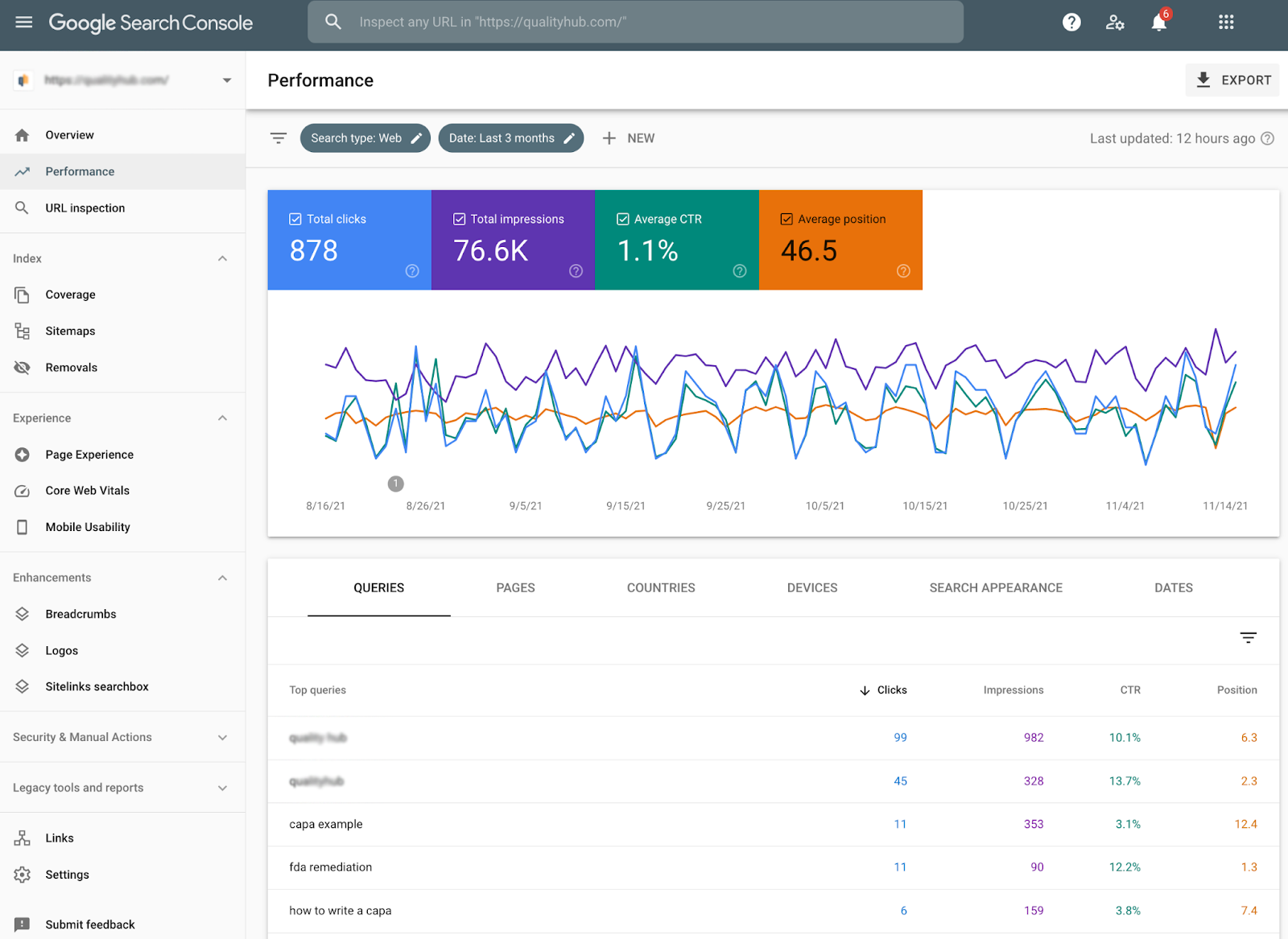1288x939 pixels.
Task: Edit the Date: Last 3 months pencil icon
Action: (x=569, y=138)
